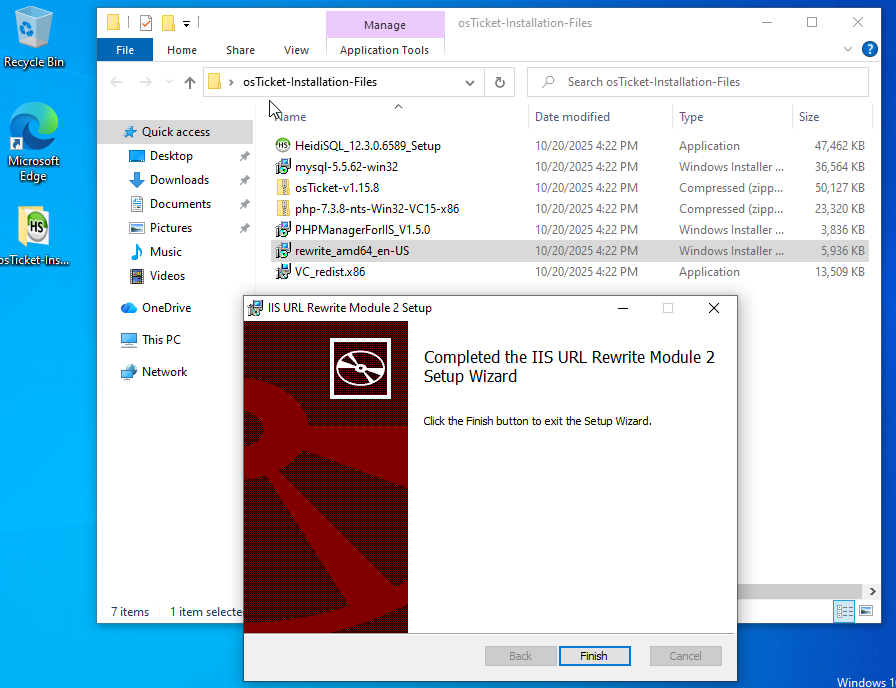Close the IIS URL Rewrite Setup dialog
The image size is (896, 688).
click(x=714, y=309)
